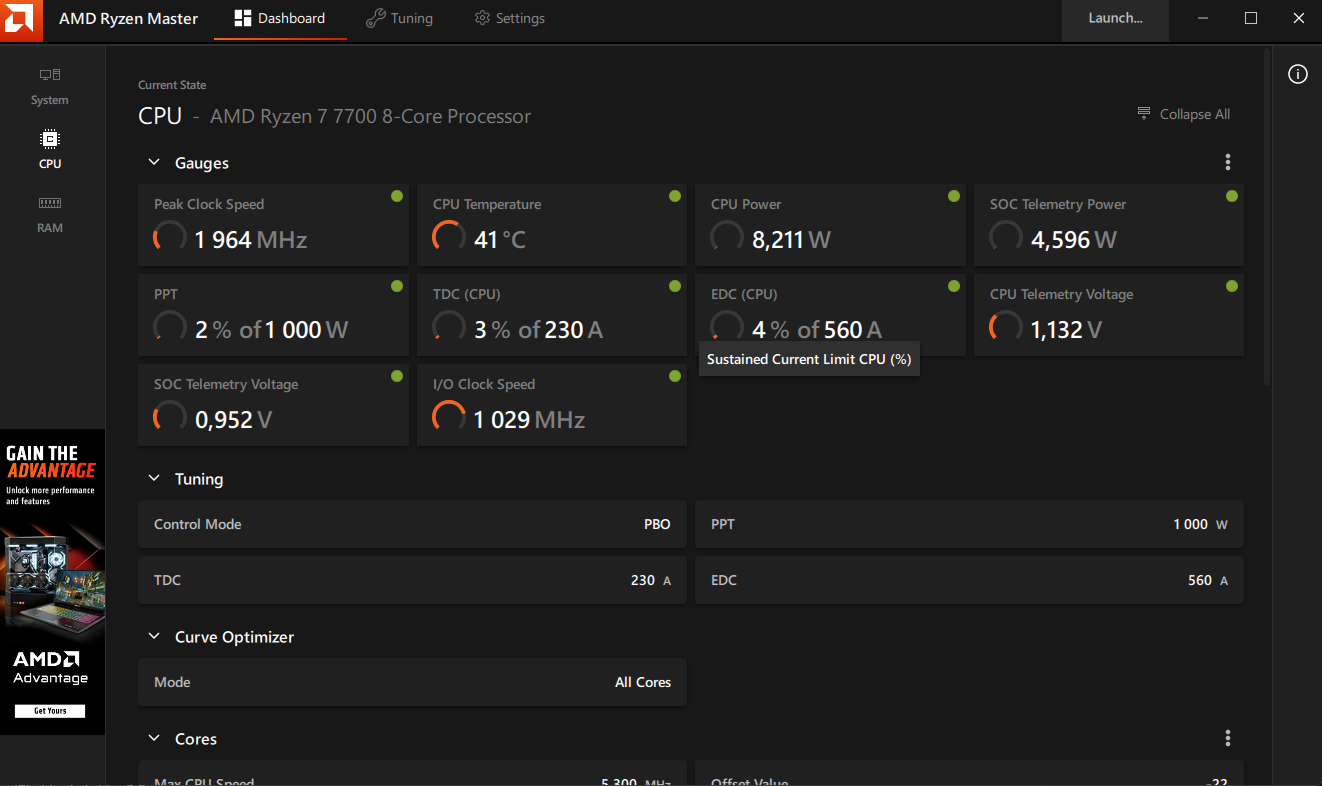Click the AMD Ryzen 7 7700 8-Core Processor text
Image resolution: width=1322 pixels, height=786 pixels.
click(x=370, y=117)
